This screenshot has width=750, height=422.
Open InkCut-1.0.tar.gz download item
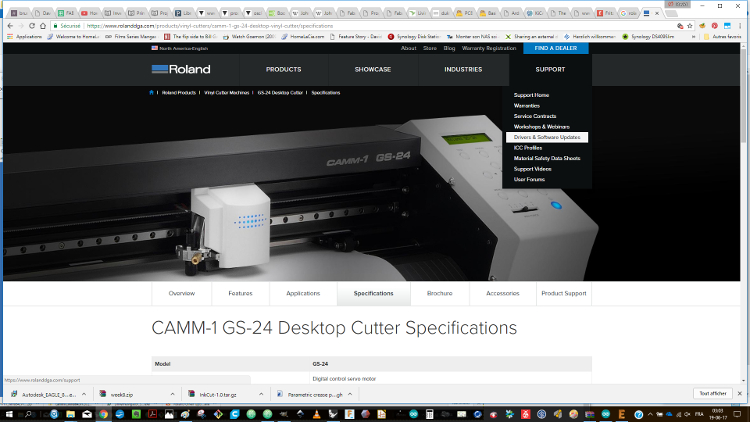pos(218,394)
